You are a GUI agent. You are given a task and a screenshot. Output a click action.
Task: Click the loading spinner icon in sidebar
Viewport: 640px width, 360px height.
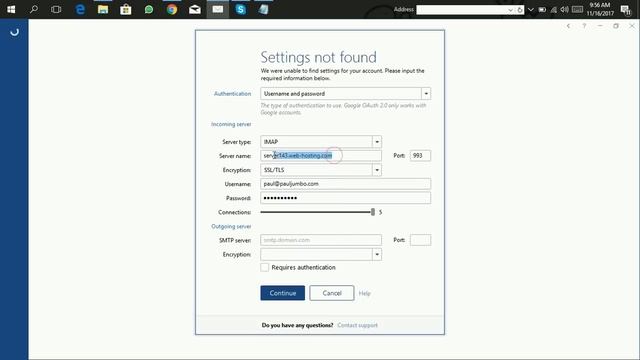click(x=14, y=32)
